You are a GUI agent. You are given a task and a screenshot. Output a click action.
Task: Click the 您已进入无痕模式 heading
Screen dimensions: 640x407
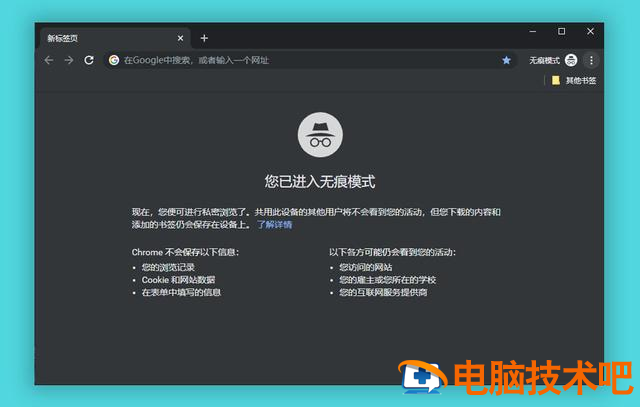coord(320,181)
